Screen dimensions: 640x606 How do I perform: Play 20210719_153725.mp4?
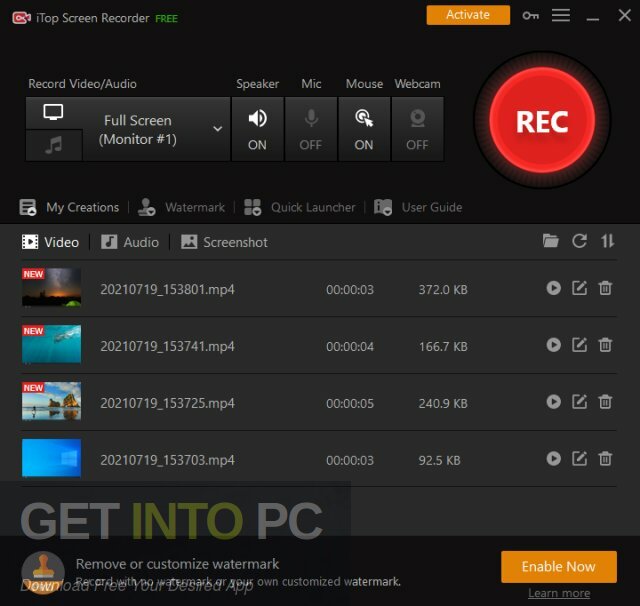pyautogui.click(x=553, y=402)
